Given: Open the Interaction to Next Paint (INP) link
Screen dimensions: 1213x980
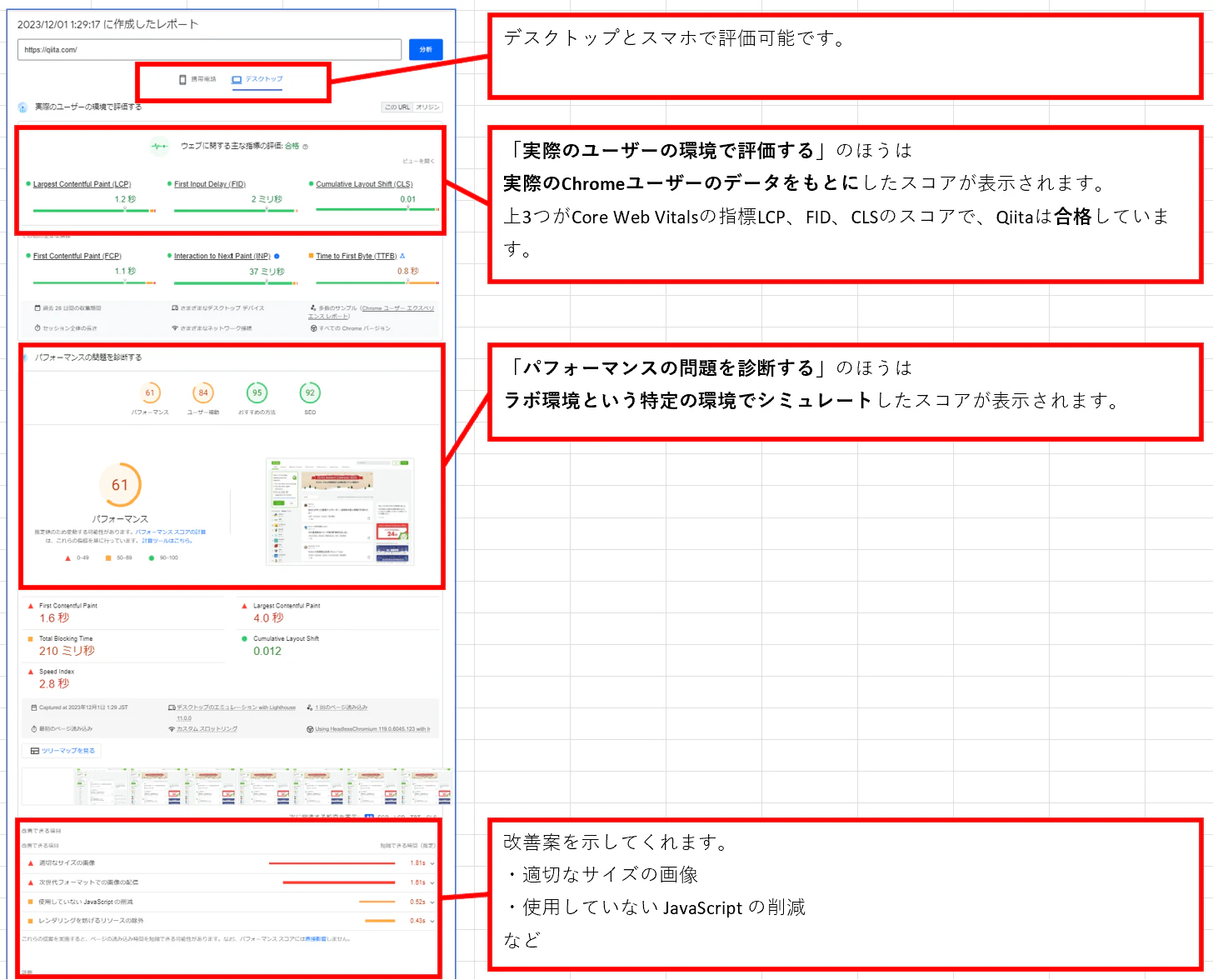Looking at the screenshot, I should click(x=222, y=256).
